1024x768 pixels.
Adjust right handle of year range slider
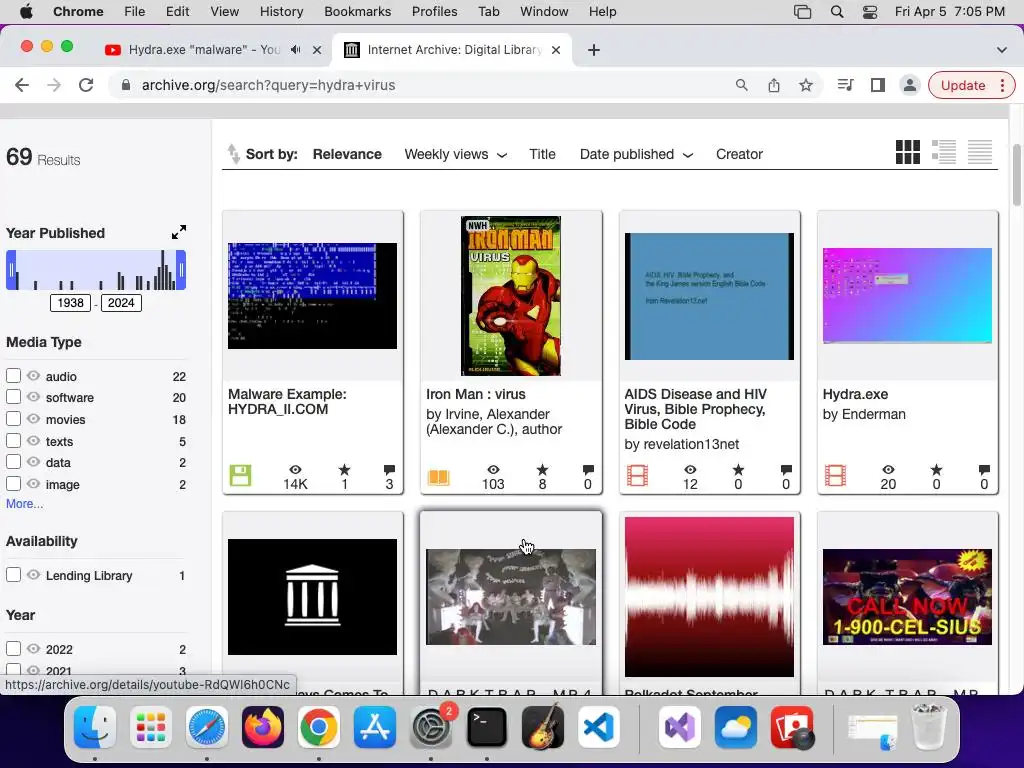pyautogui.click(x=182, y=270)
